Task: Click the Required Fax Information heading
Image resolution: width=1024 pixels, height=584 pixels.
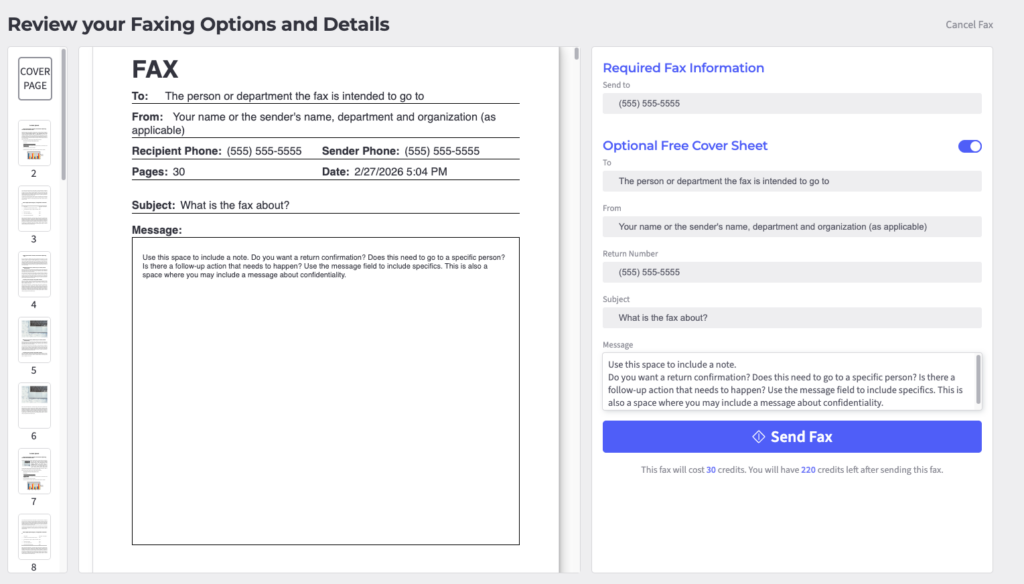Action: (684, 67)
